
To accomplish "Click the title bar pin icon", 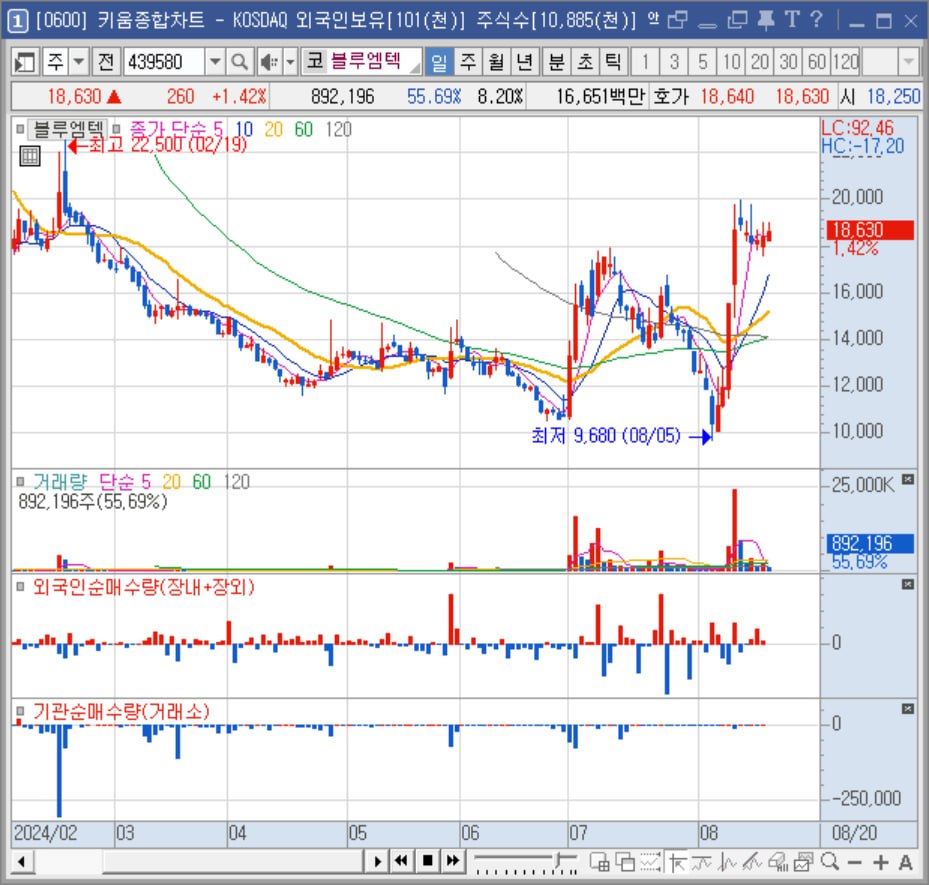I will click(766, 21).
